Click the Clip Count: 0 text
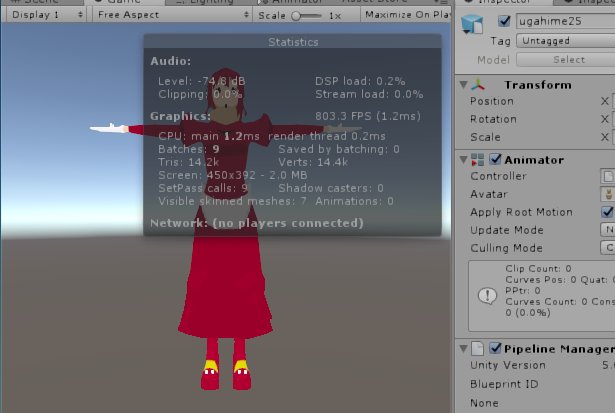Image resolution: width=615 pixels, height=413 pixels. [x=538, y=269]
